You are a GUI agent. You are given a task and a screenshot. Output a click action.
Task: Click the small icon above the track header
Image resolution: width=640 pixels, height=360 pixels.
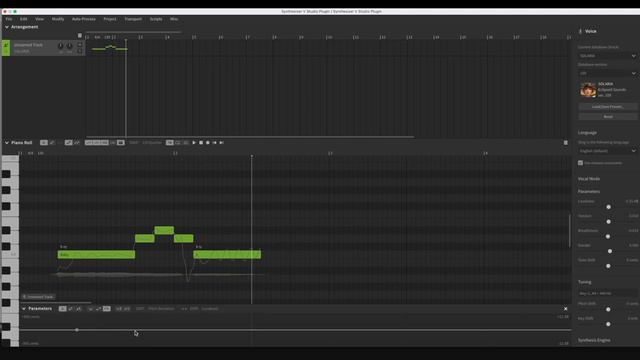[x=80, y=36]
